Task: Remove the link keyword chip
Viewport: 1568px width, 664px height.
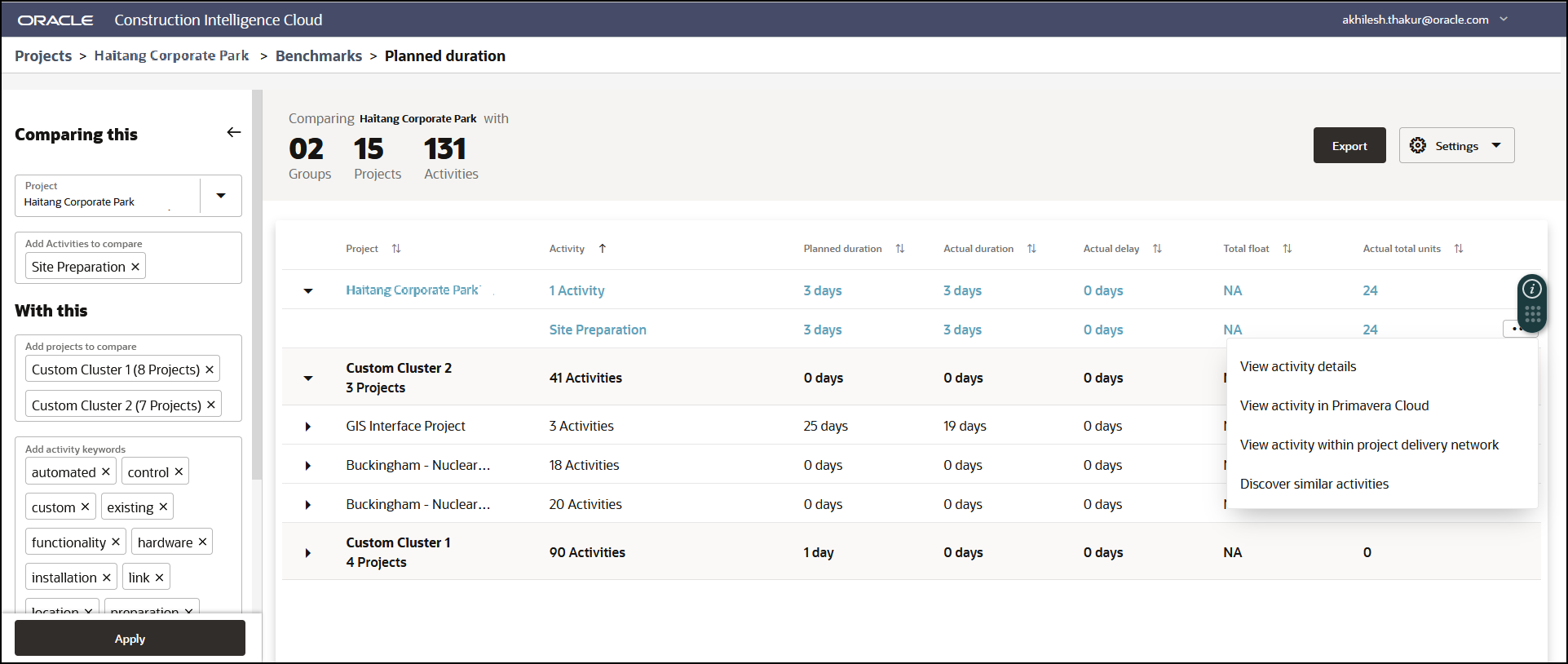Action: click(160, 577)
